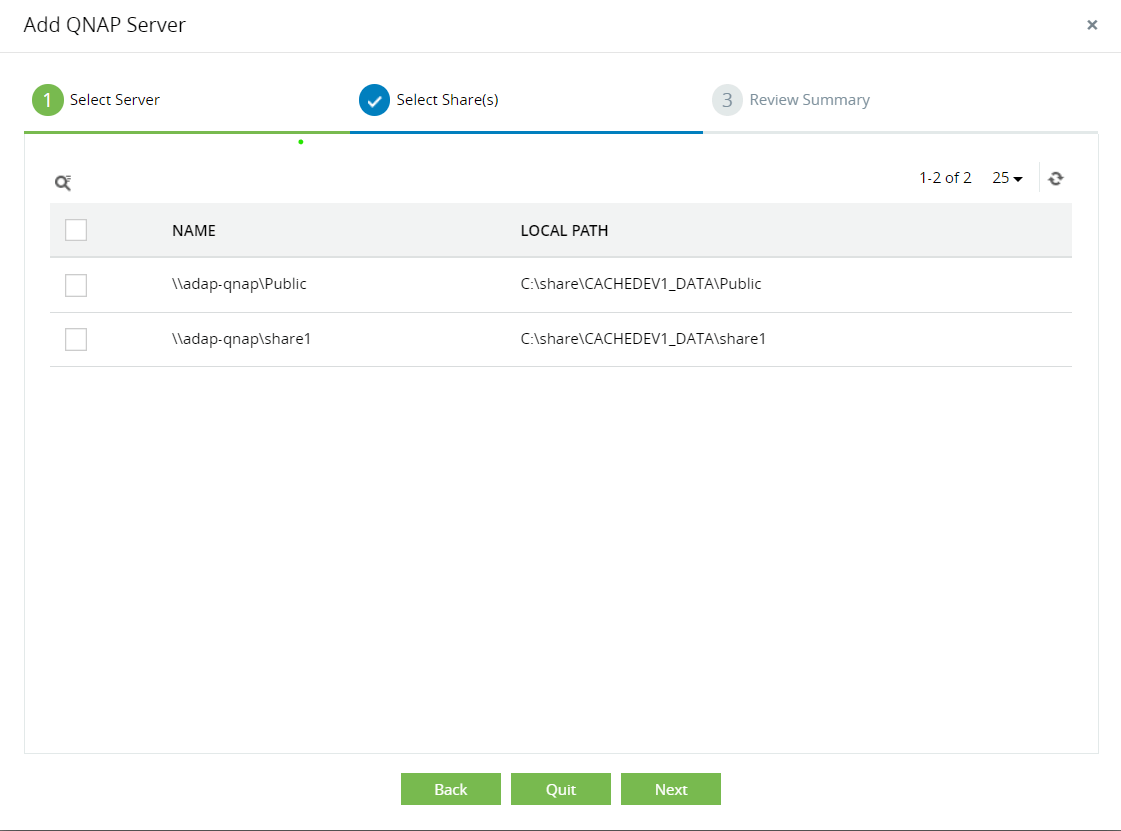Open the 25 rows-per-page dropdown
Image resolution: width=1121 pixels, height=831 pixels.
pos(1007,178)
